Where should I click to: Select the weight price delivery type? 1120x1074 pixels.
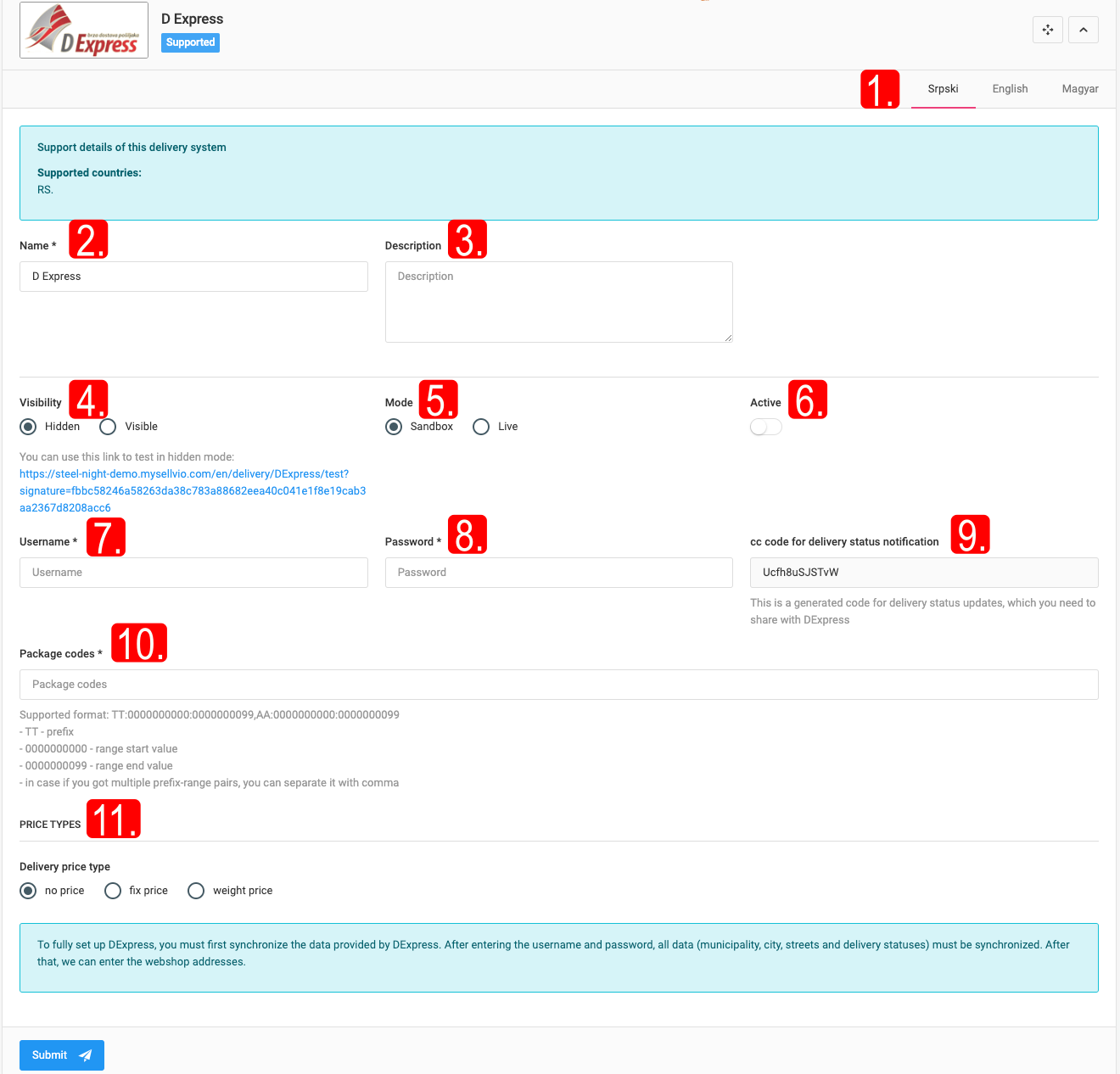point(196,891)
